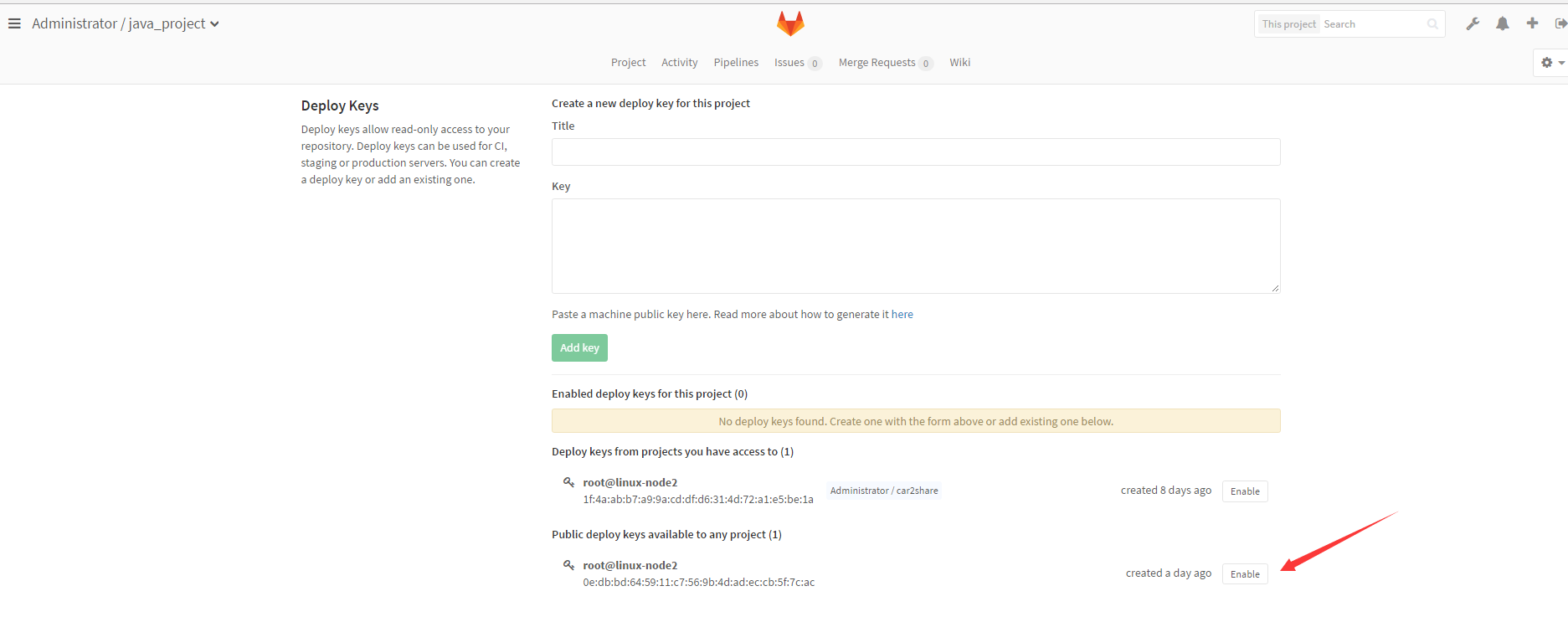Click the search magnifier icon
Screen dimensions: 1568x622
1432,24
